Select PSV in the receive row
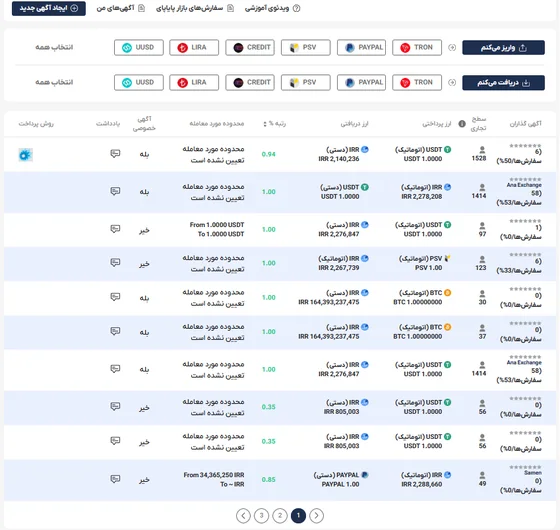This screenshot has height=530, width=560. (305, 82)
